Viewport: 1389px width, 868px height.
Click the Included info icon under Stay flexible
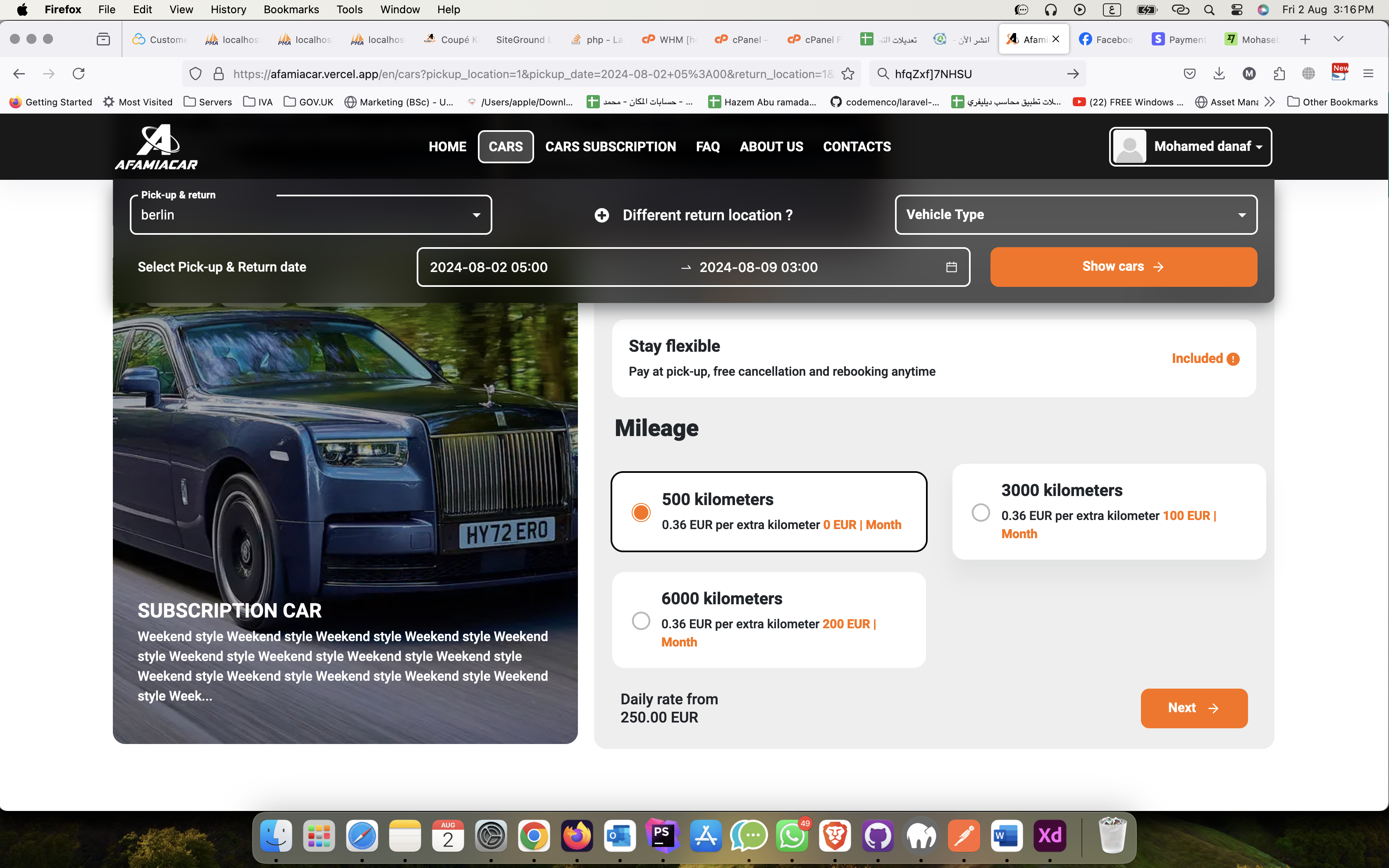pyautogui.click(x=1233, y=358)
